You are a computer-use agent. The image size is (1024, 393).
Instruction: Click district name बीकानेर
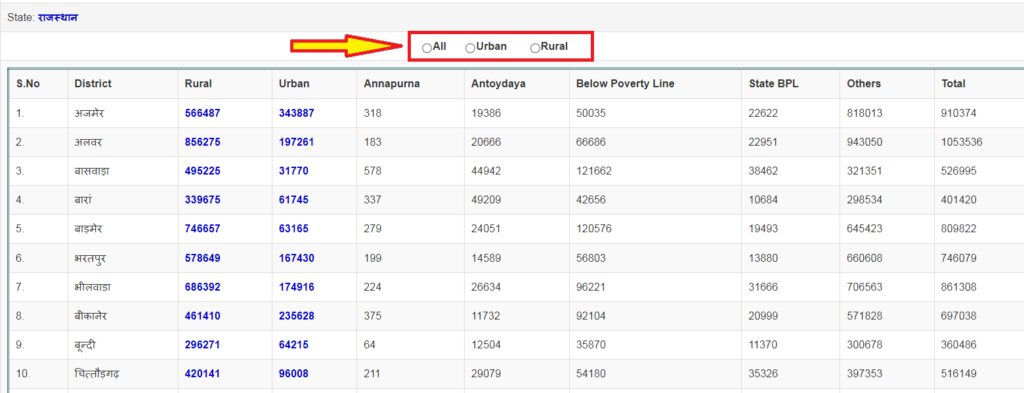91,316
